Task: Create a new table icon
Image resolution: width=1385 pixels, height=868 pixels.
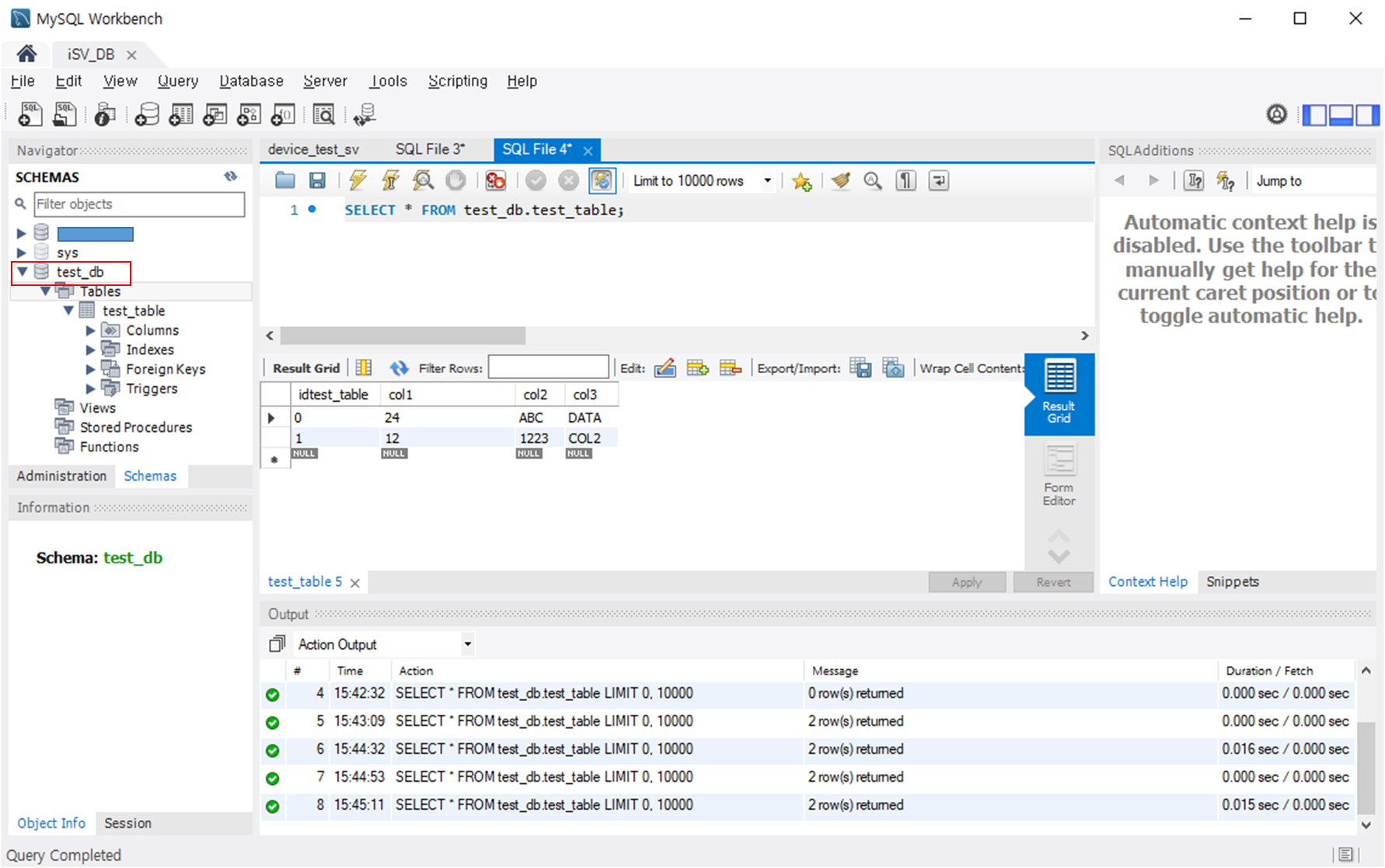Action: [x=181, y=114]
